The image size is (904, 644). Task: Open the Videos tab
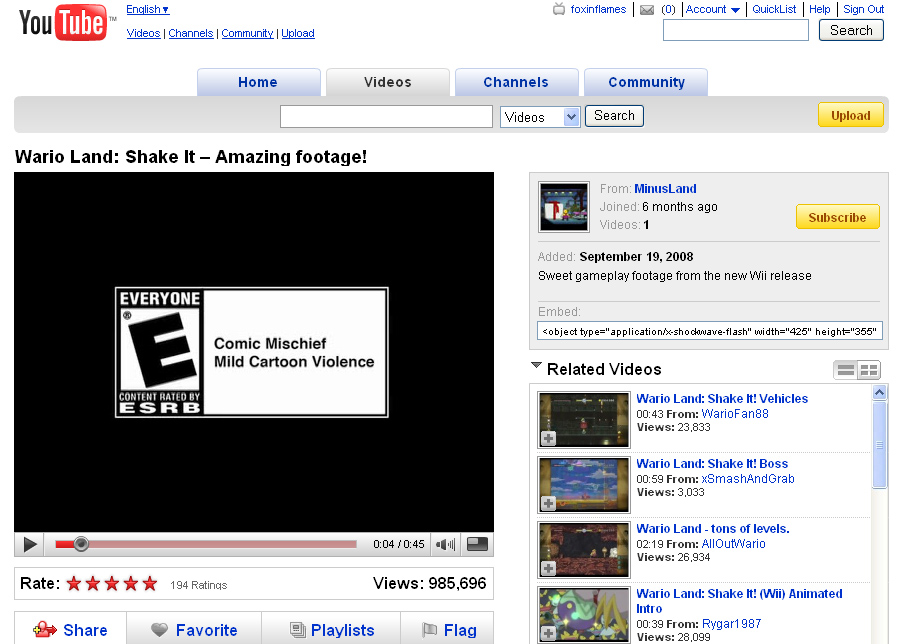(x=387, y=82)
